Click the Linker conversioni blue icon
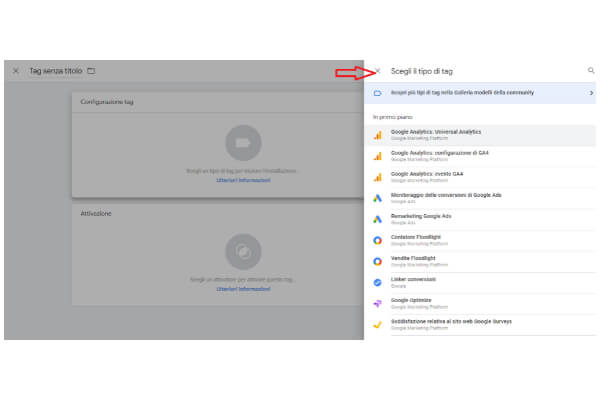 [x=378, y=282]
